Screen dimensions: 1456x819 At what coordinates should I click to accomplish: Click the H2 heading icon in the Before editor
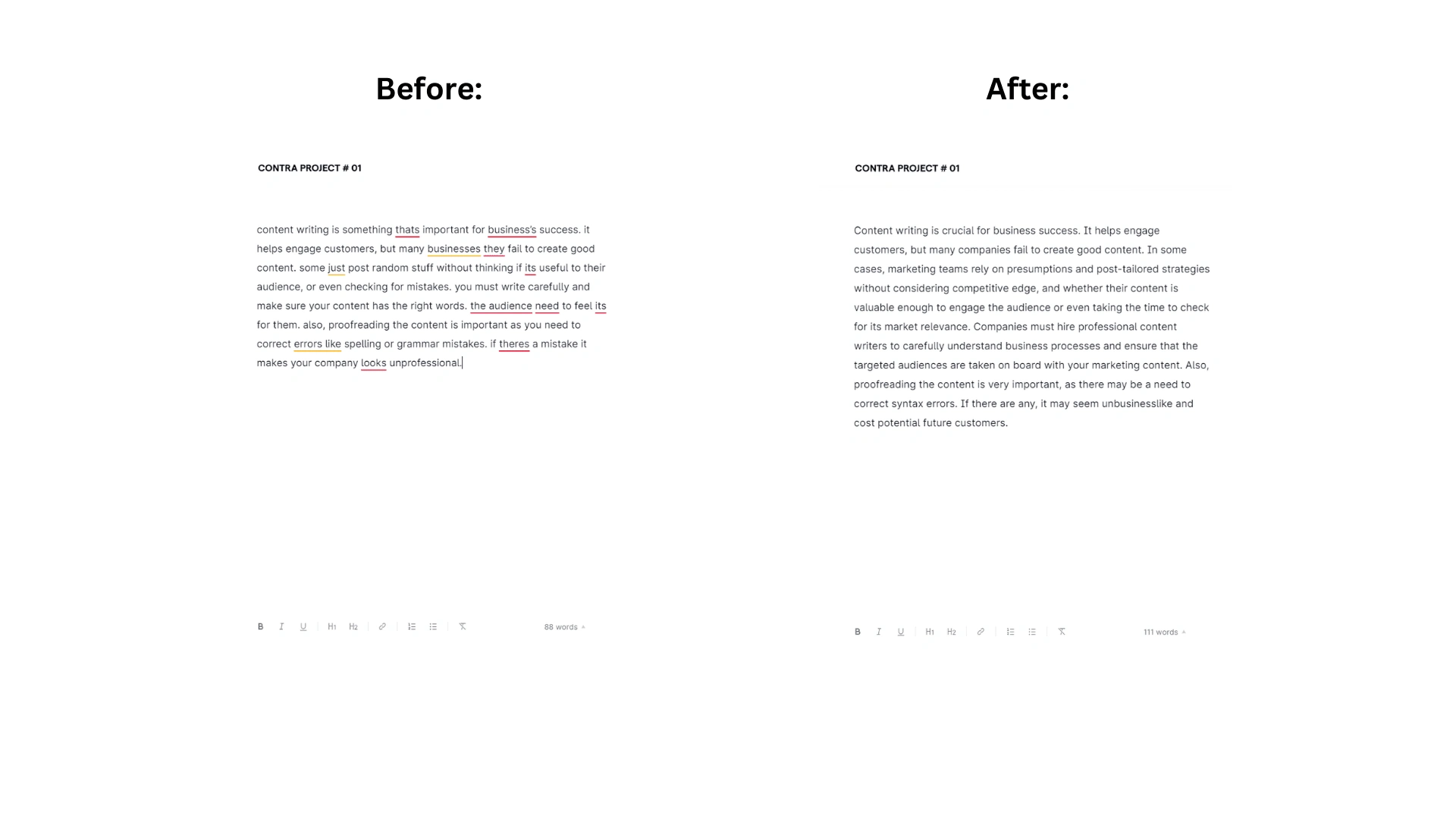point(354,626)
